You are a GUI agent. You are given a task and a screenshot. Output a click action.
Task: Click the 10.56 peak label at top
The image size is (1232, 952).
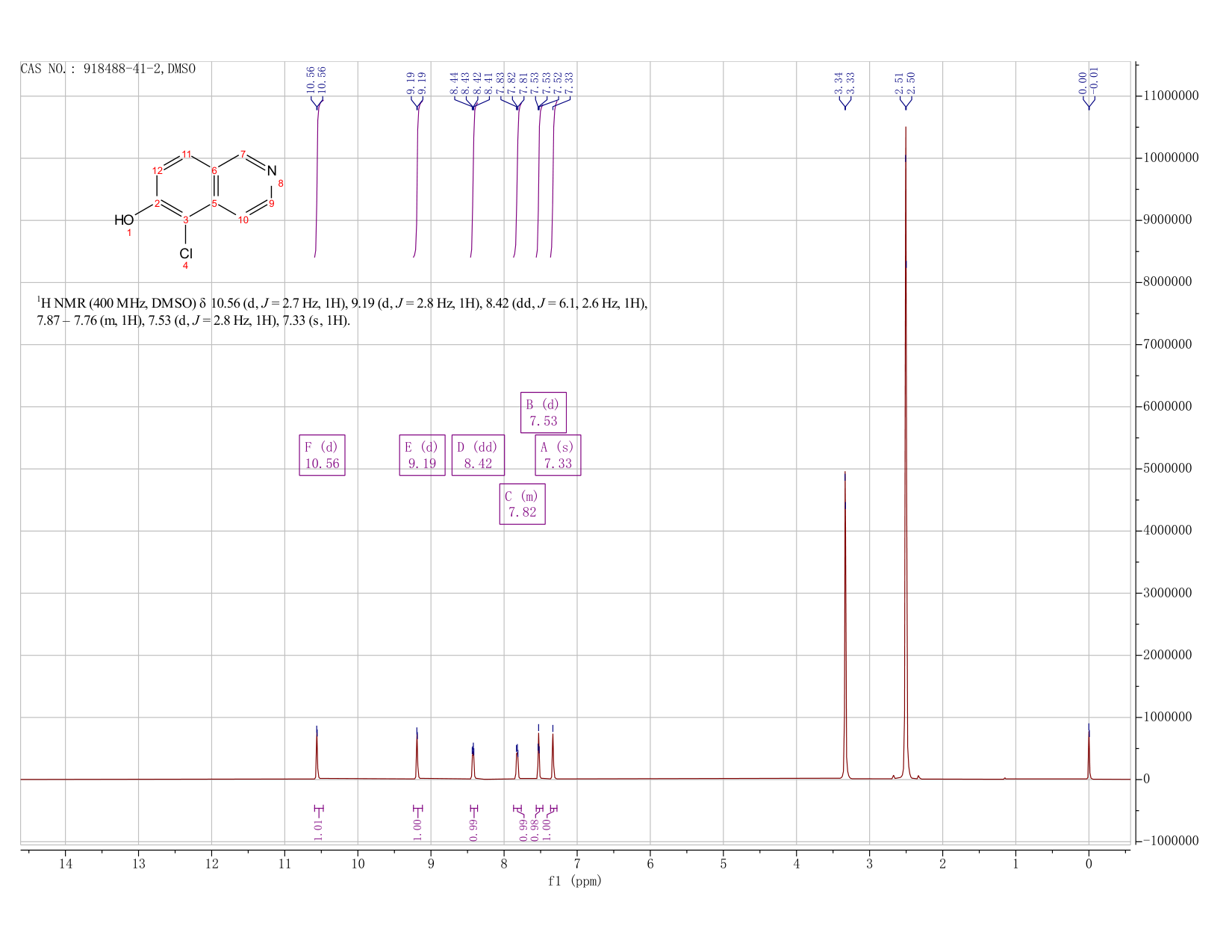pos(317,79)
